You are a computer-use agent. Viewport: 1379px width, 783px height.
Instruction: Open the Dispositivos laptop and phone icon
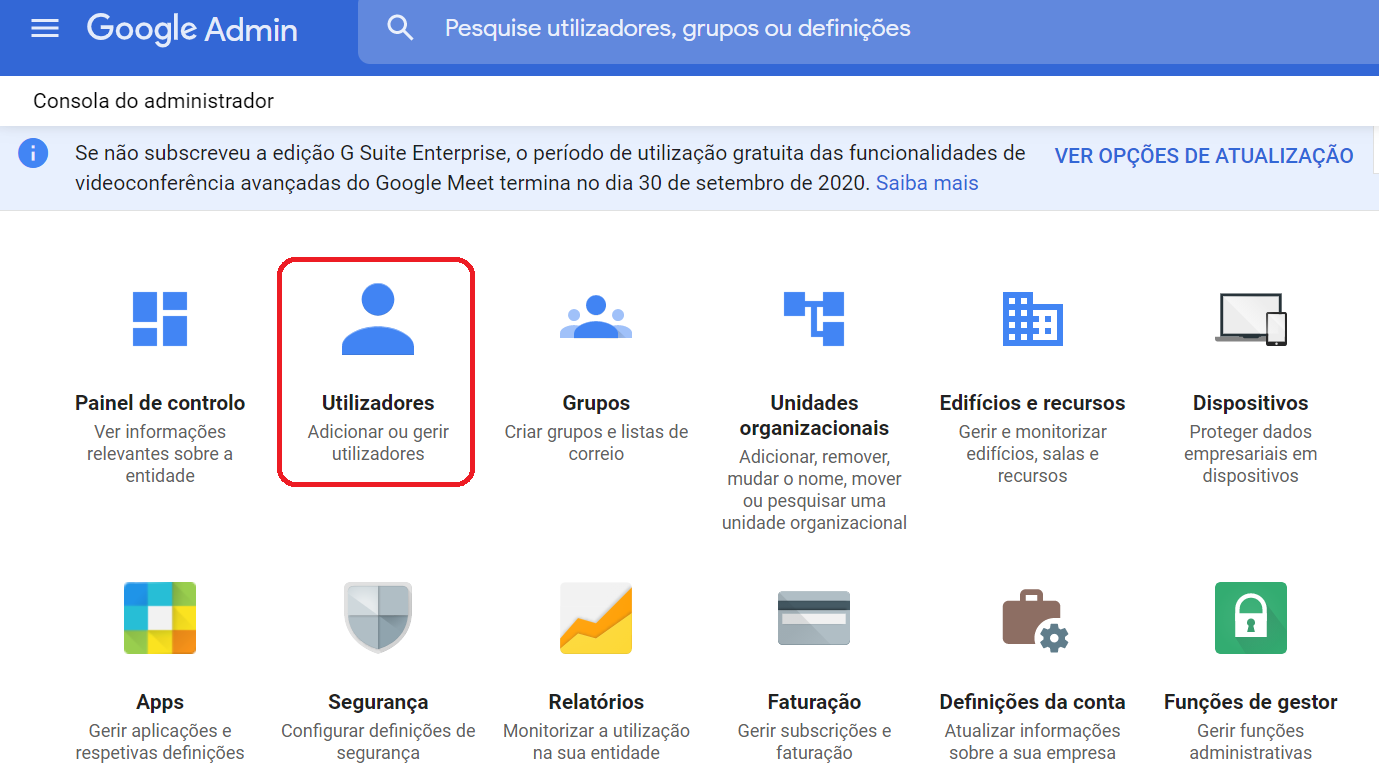pos(1250,319)
